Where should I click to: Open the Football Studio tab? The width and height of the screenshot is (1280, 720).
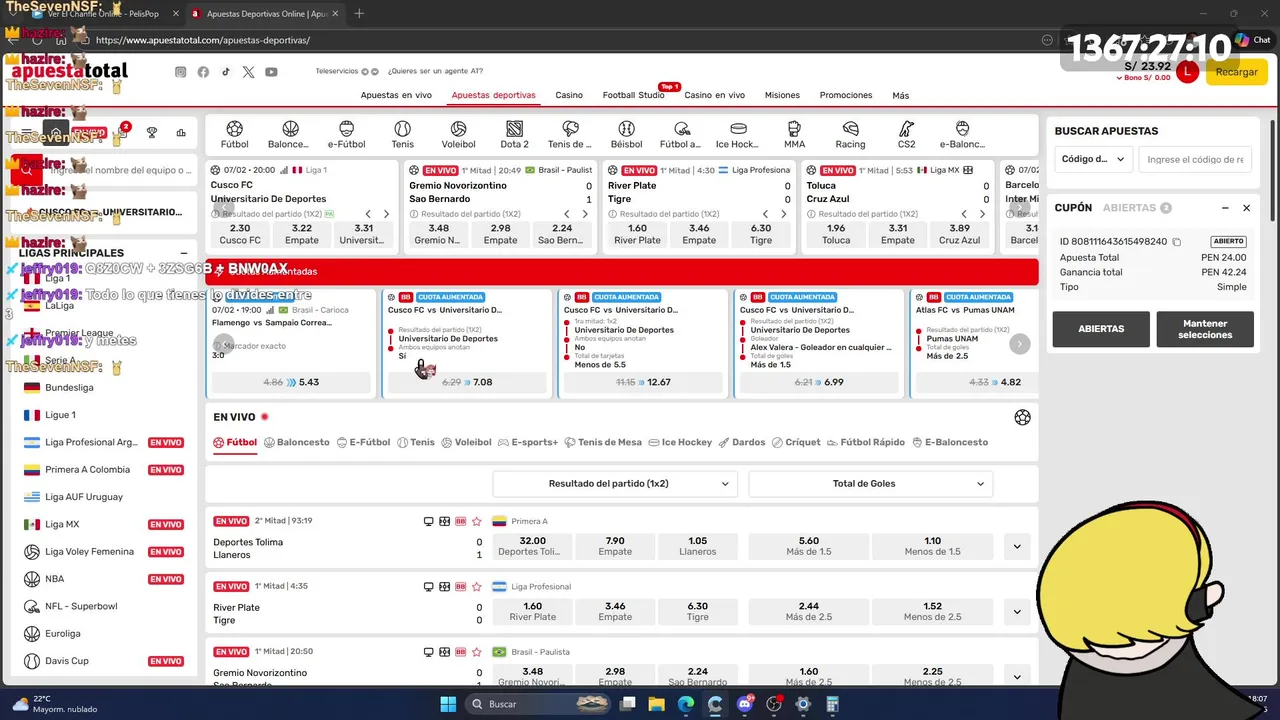tap(633, 95)
